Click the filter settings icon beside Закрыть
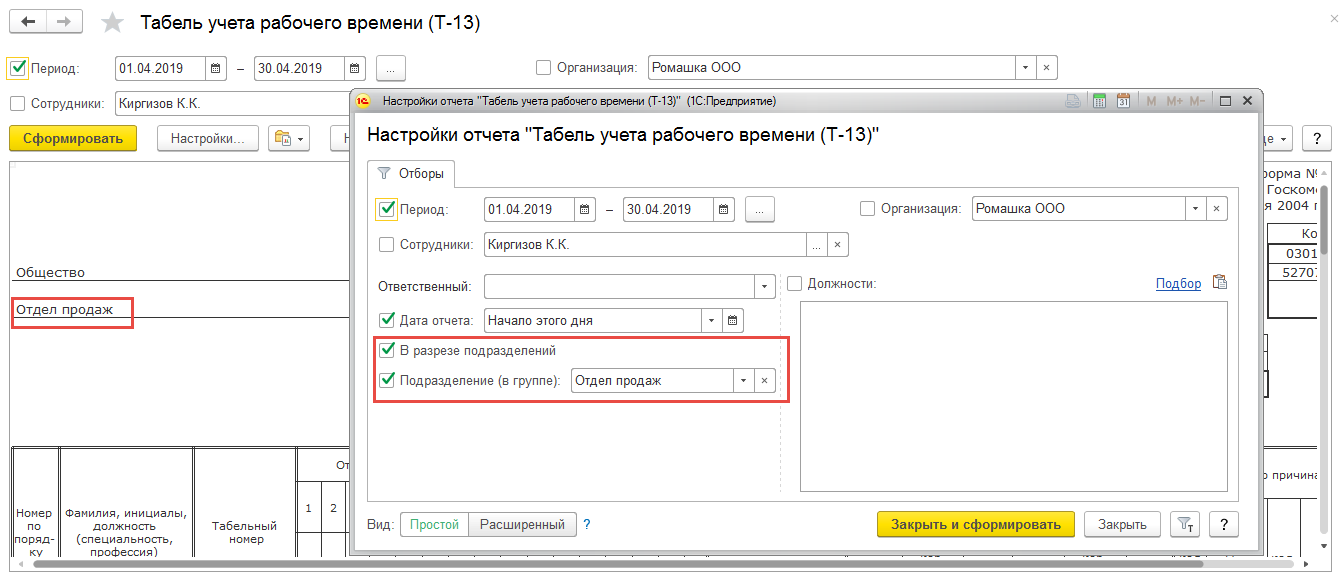Viewport: 1342px width, 574px height. [x=1184, y=524]
